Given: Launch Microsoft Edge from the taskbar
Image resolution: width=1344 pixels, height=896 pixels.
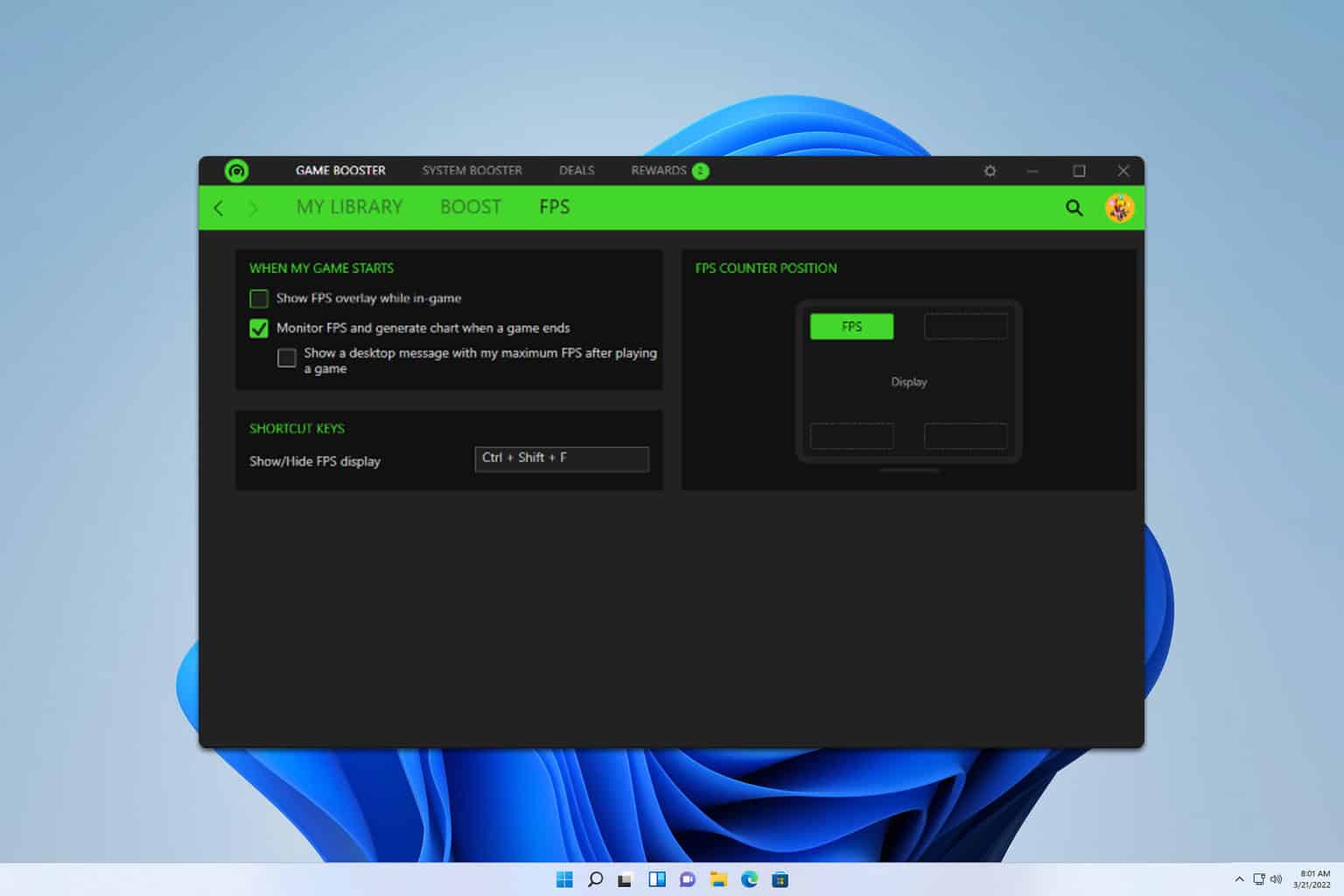Looking at the screenshot, I should (x=749, y=879).
